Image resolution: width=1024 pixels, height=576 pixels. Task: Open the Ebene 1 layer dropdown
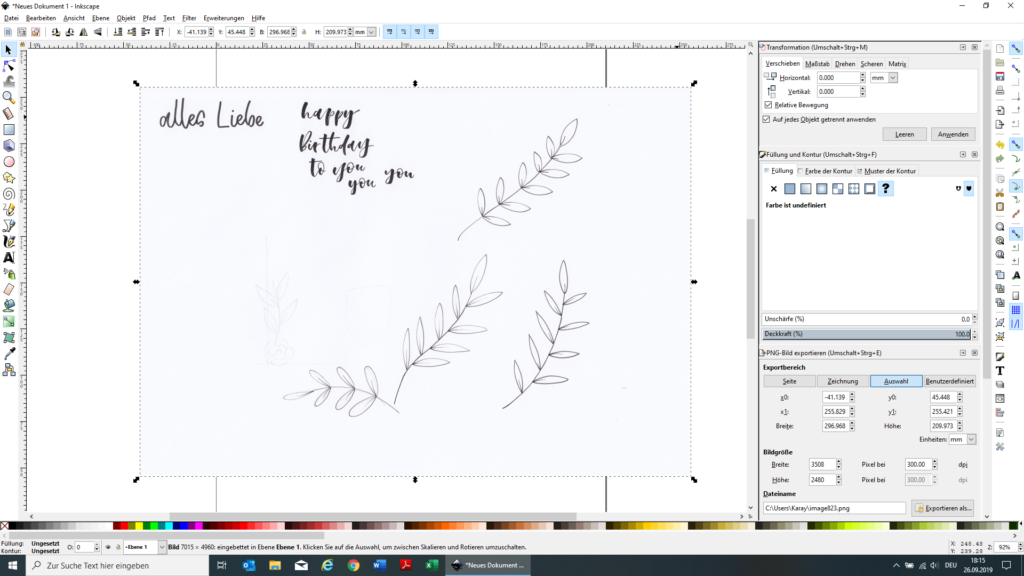(x=142, y=547)
